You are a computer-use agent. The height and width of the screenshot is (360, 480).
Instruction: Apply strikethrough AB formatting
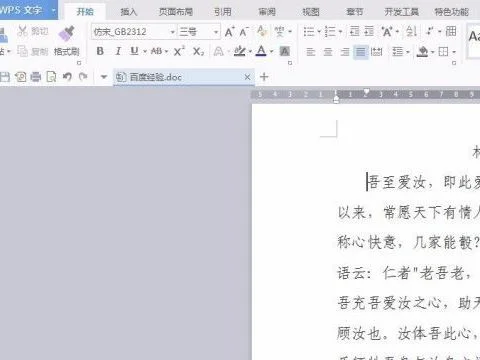pyautogui.click(x=156, y=51)
